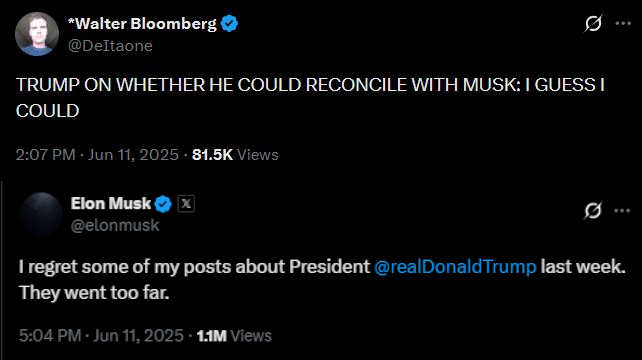This screenshot has height=360, width=642.
Task: Open Elon Musk's profile avatar
Action: [41, 214]
